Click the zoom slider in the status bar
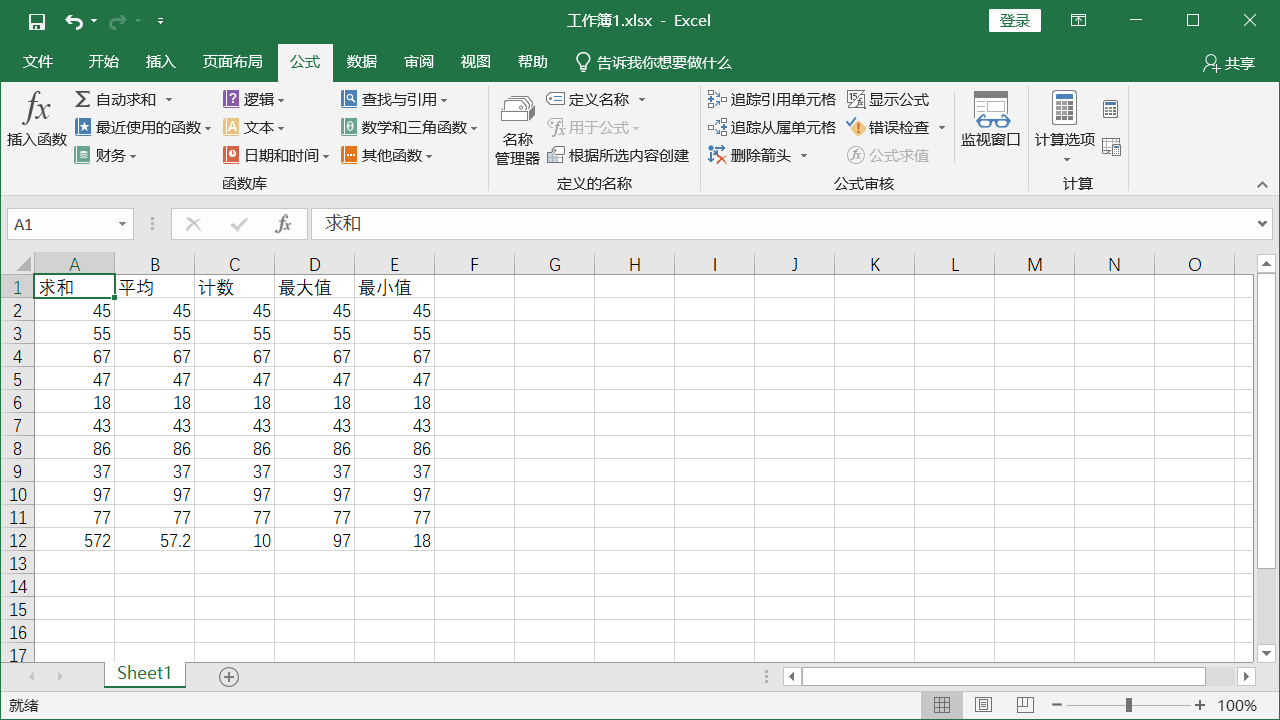 coord(1129,705)
